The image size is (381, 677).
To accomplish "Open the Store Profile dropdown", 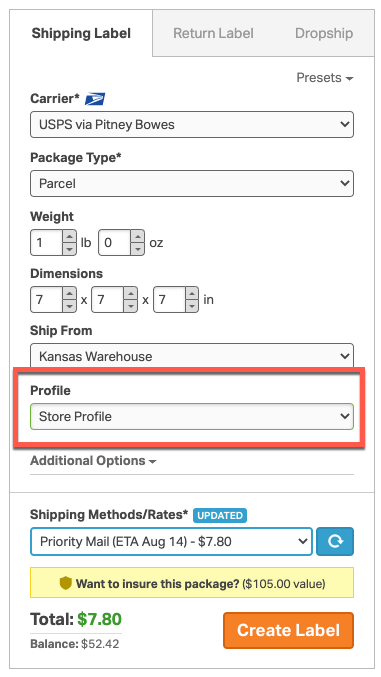I will 192,416.
